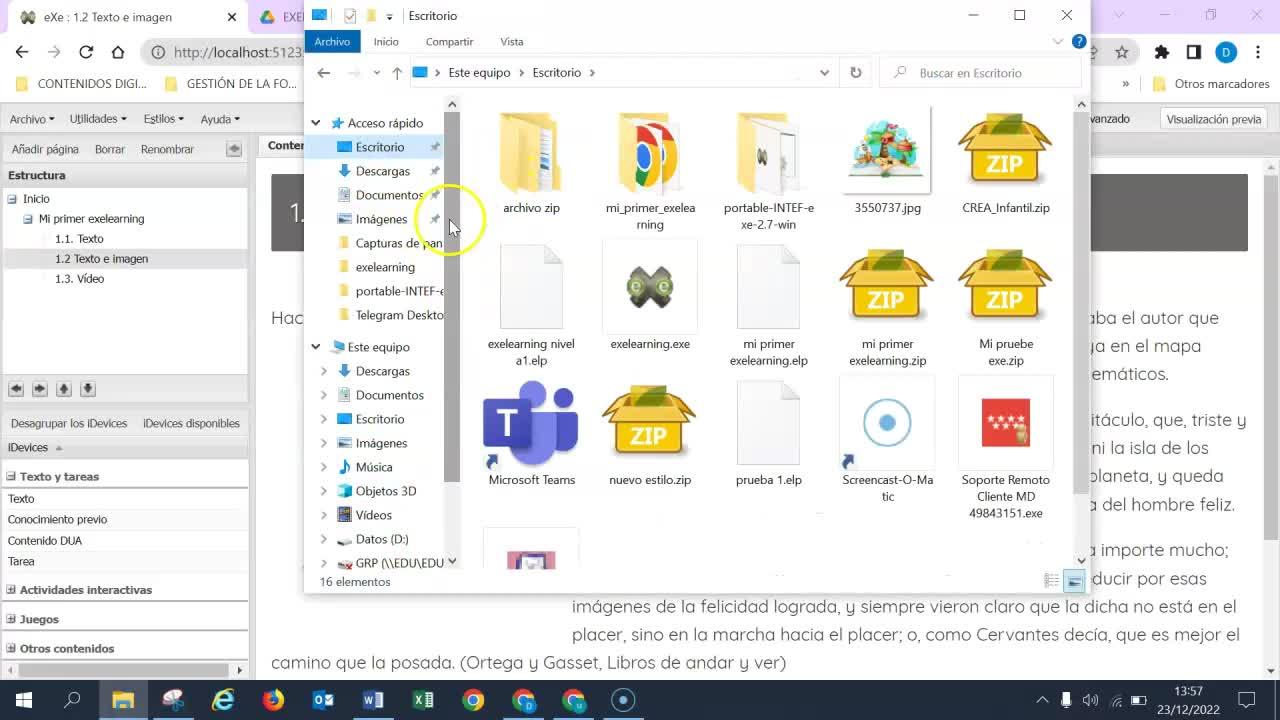The width and height of the screenshot is (1280, 720).
Task: Open eXe Utilidades menu
Action: pos(98,119)
